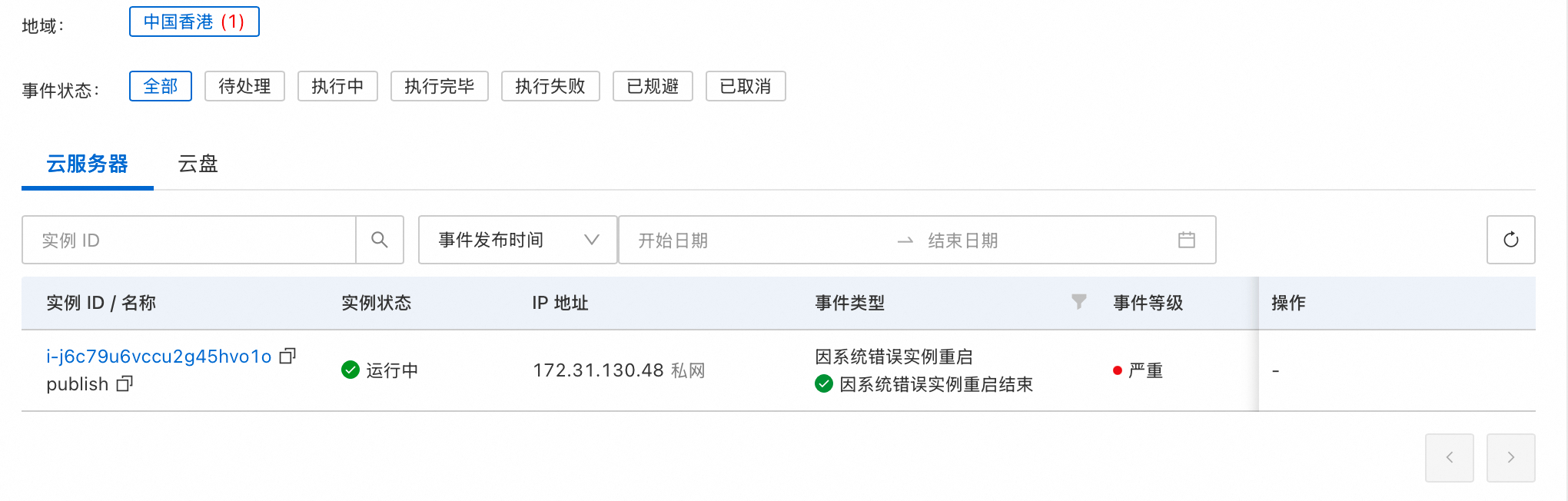Viewport: 1568px width, 501px height.
Task: Select the 已取消 status filter
Action: 746,86
